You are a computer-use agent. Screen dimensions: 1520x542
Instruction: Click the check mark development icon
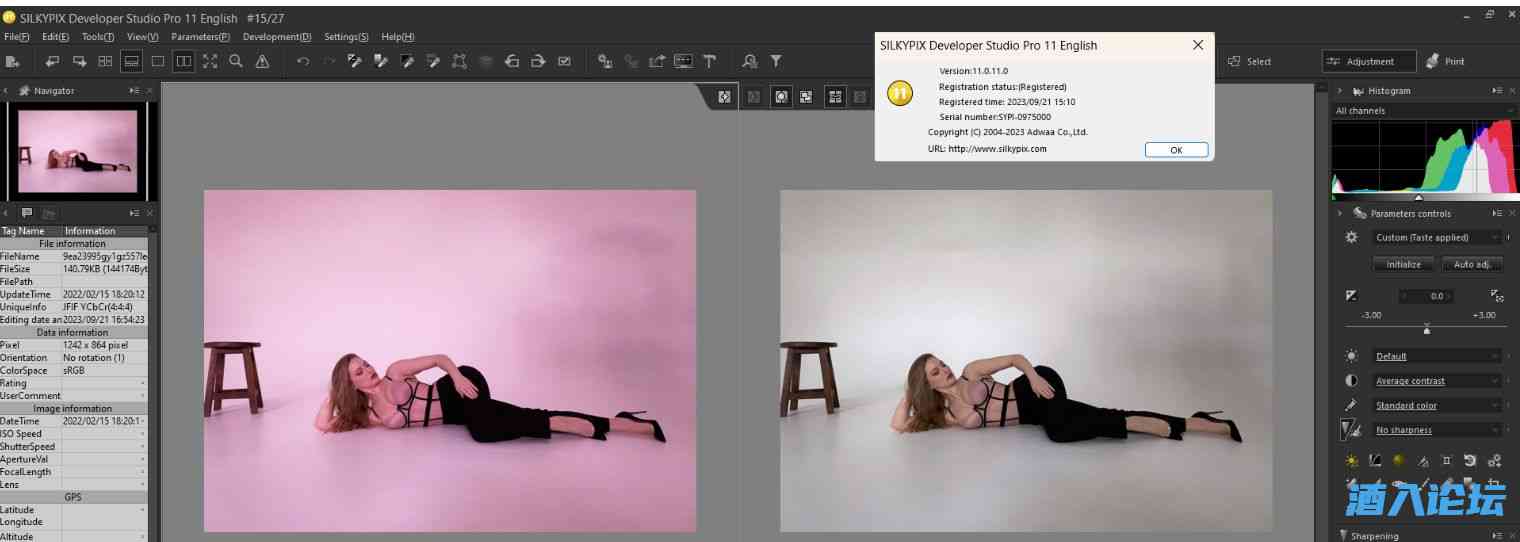pos(564,61)
